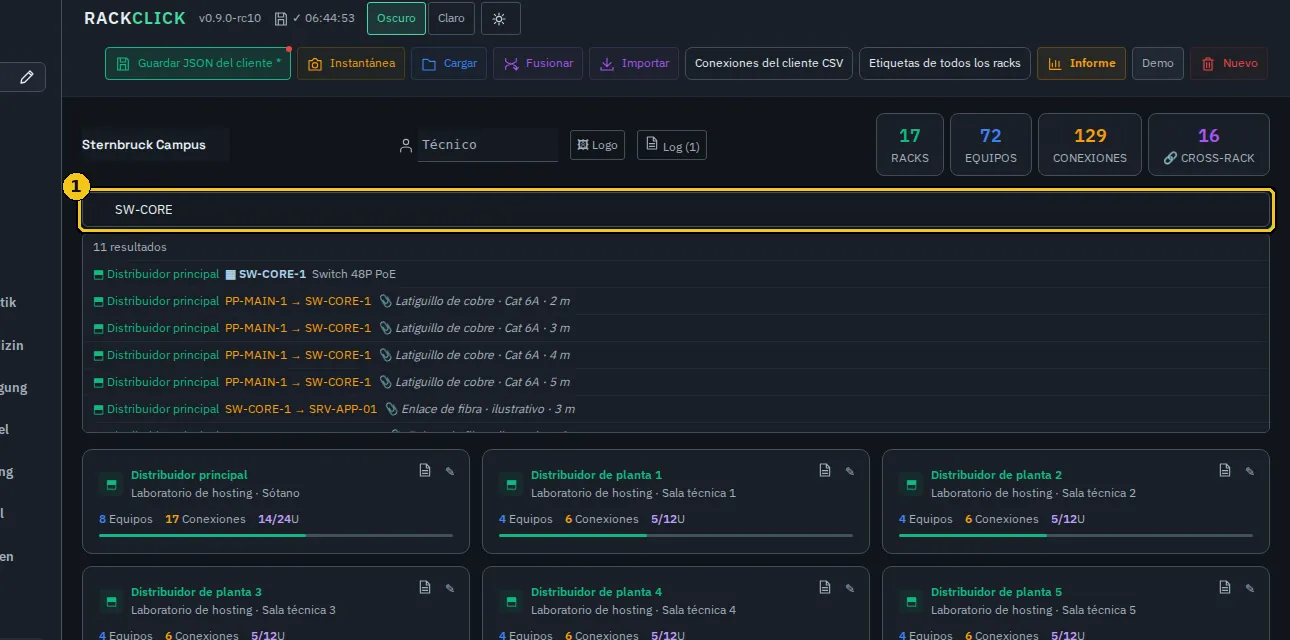Select the Cat 6A 5 m latiguillo result
The height and width of the screenshot is (640, 1290).
tap(676, 382)
